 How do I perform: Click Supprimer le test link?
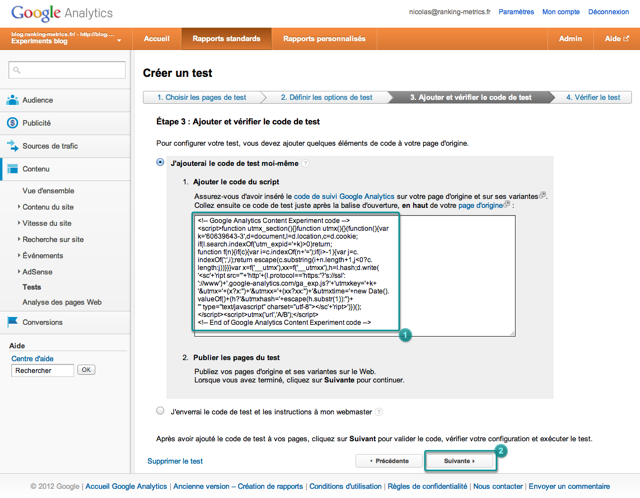(175, 461)
